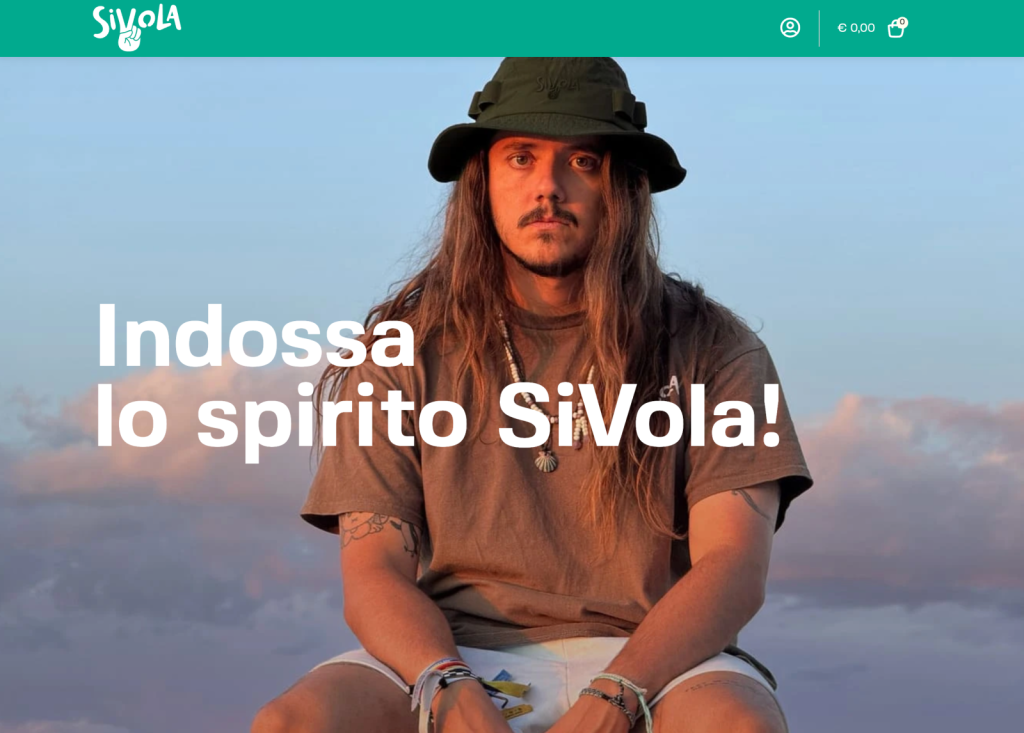
Task: Click the shell pendant on the necklace
Action: click(x=546, y=463)
